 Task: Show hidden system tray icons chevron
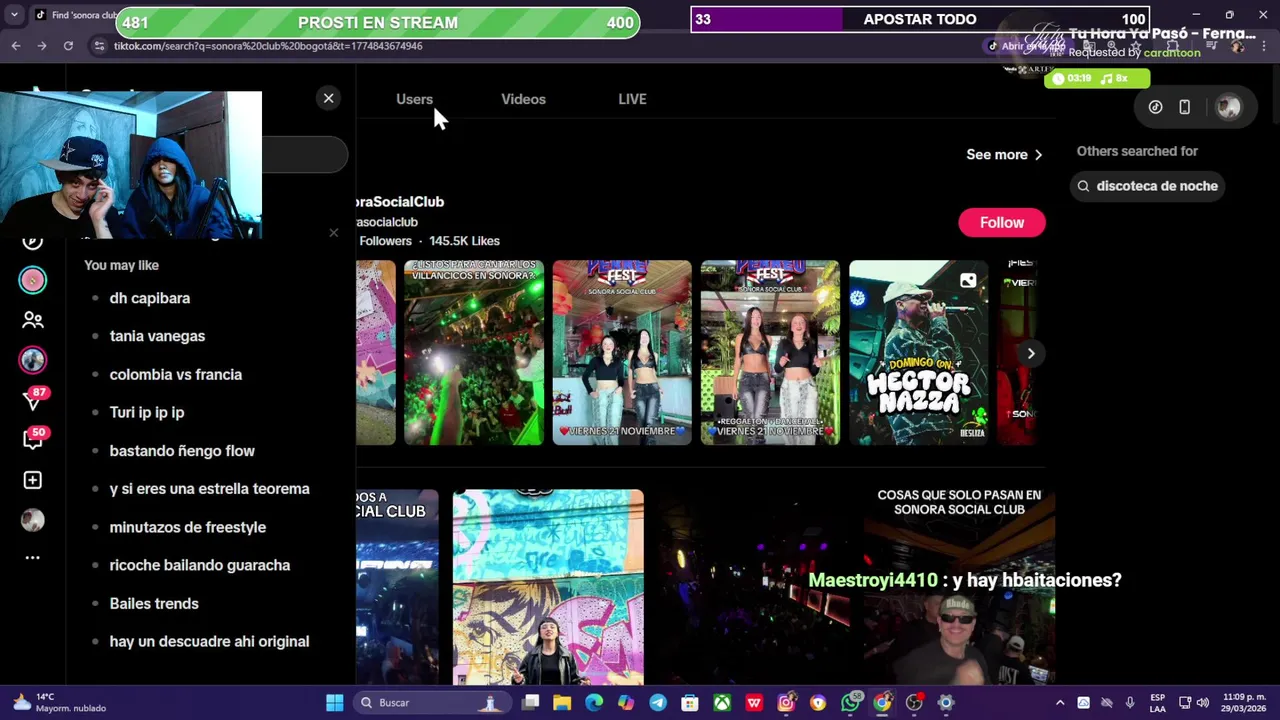coord(1060,703)
